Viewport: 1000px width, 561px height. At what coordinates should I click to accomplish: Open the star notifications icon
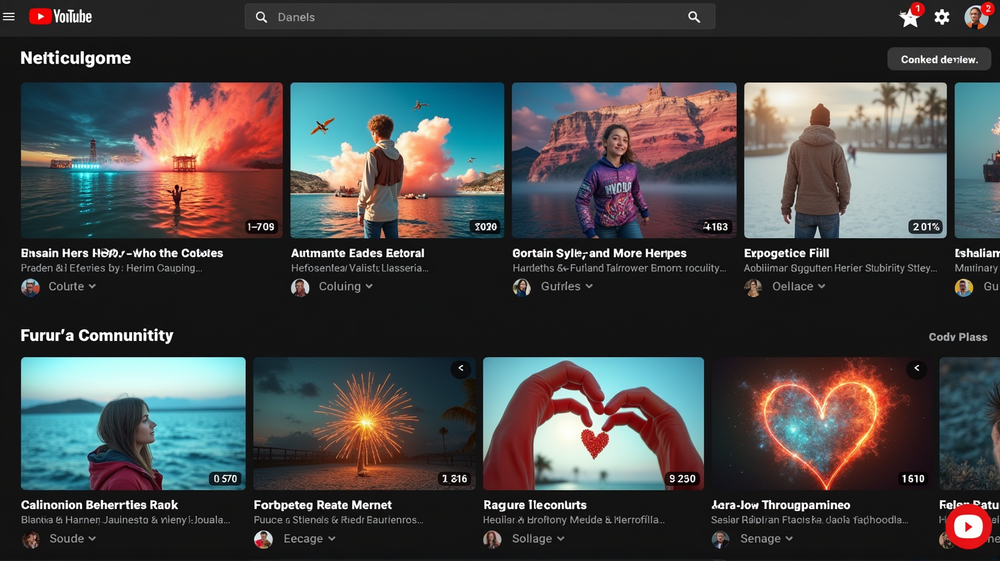click(909, 17)
